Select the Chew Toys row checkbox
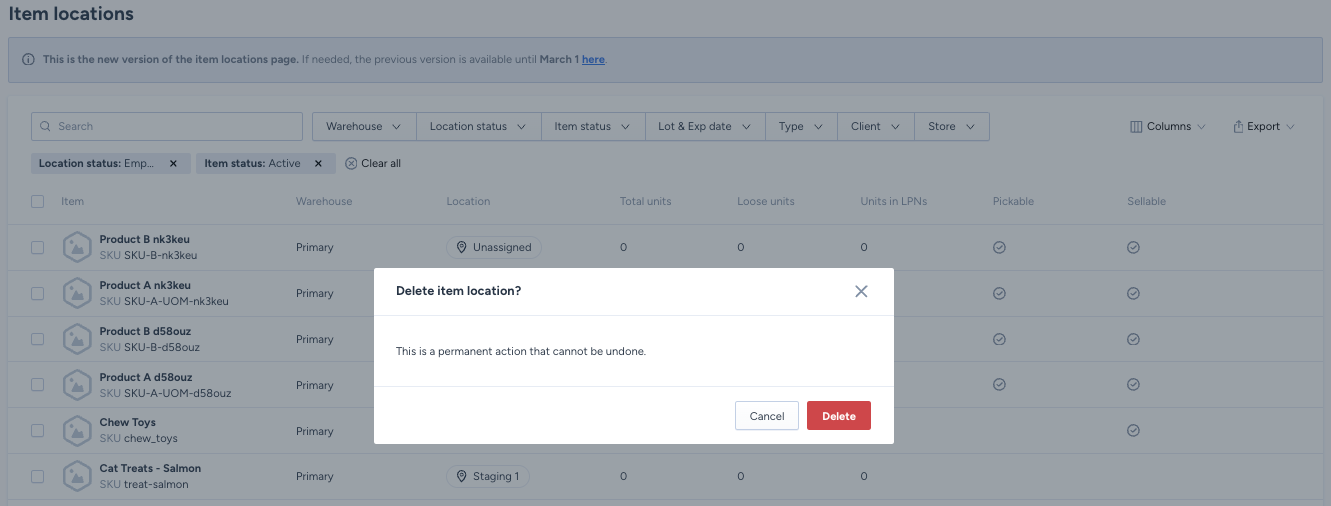 (38, 431)
